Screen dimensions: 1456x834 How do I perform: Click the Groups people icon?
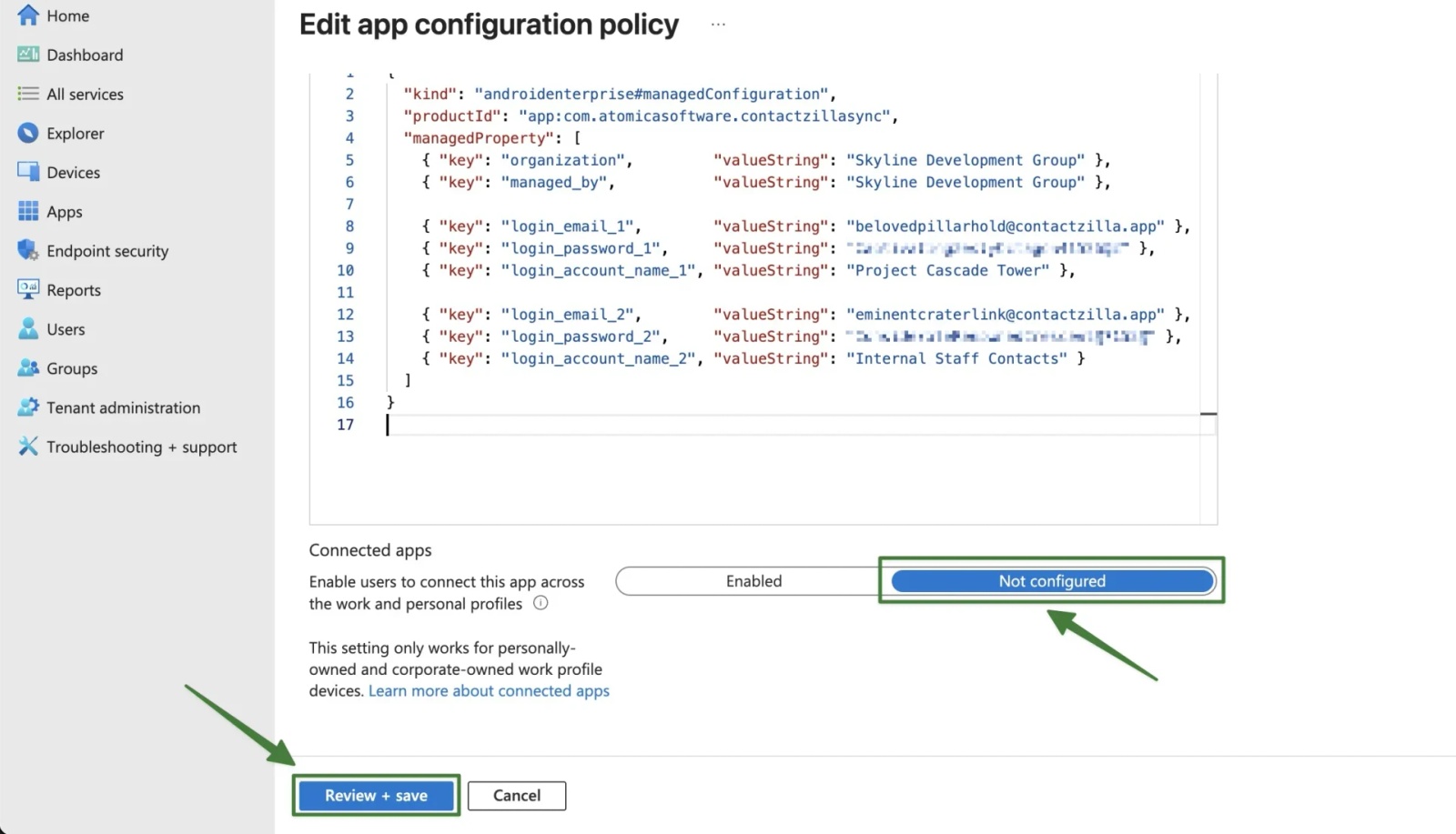(x=28, y=367)
